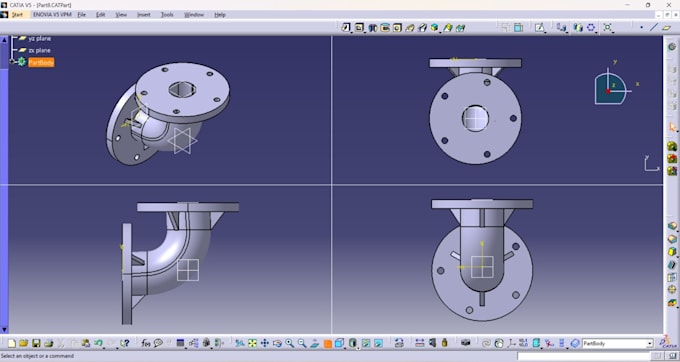Image resolution: width=680 pixels, height=362 pixels.
Task: Select the Rotate view tool
Action: point(277,343)
